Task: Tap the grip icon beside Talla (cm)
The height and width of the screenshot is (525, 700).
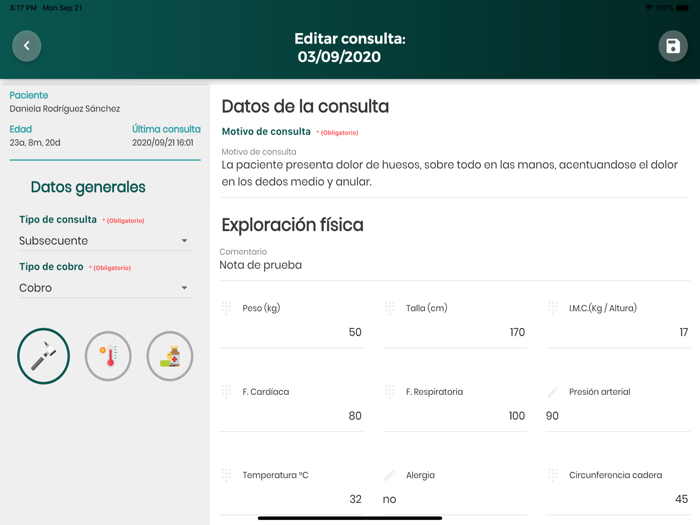Action: click(390, 308)
